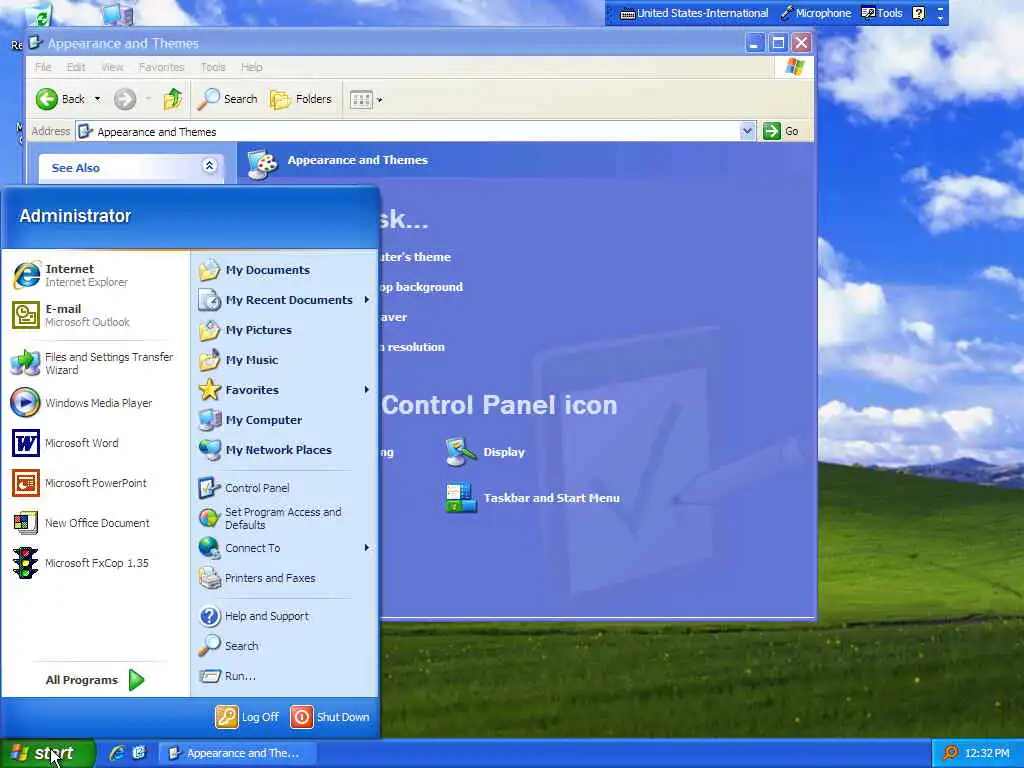The width and height of the screenshot is (1024, 768).
Task: Open the Help menu in menu bar
Action: pyautogui.click(x=251, y=67)
